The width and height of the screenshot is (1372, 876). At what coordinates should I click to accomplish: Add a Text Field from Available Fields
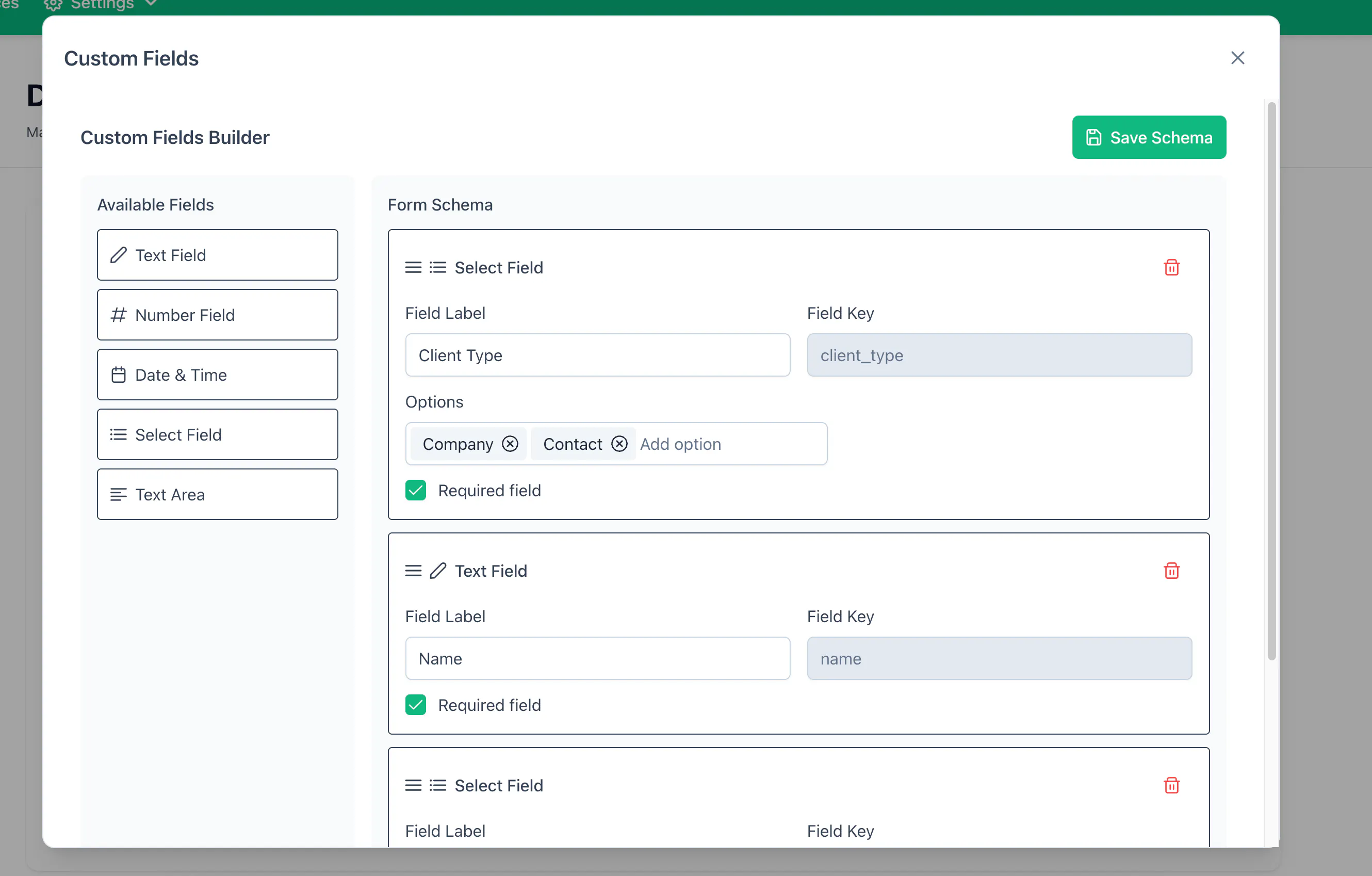tap(217, 255)
